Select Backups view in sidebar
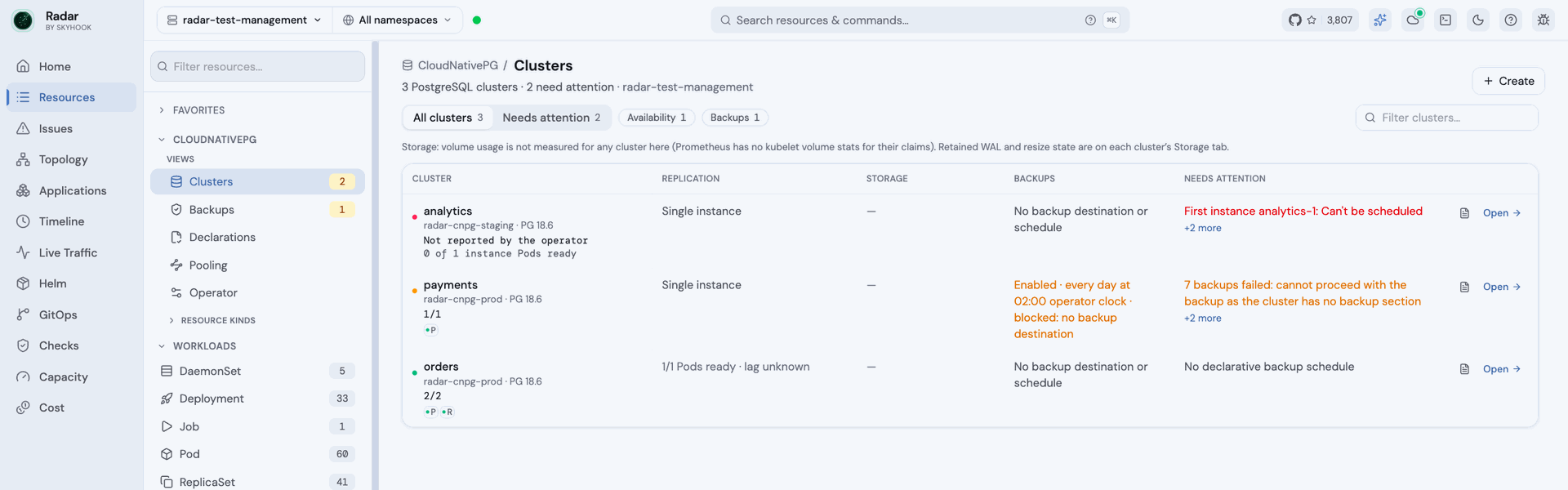The image size is (1568, 490). click(257, 210)
